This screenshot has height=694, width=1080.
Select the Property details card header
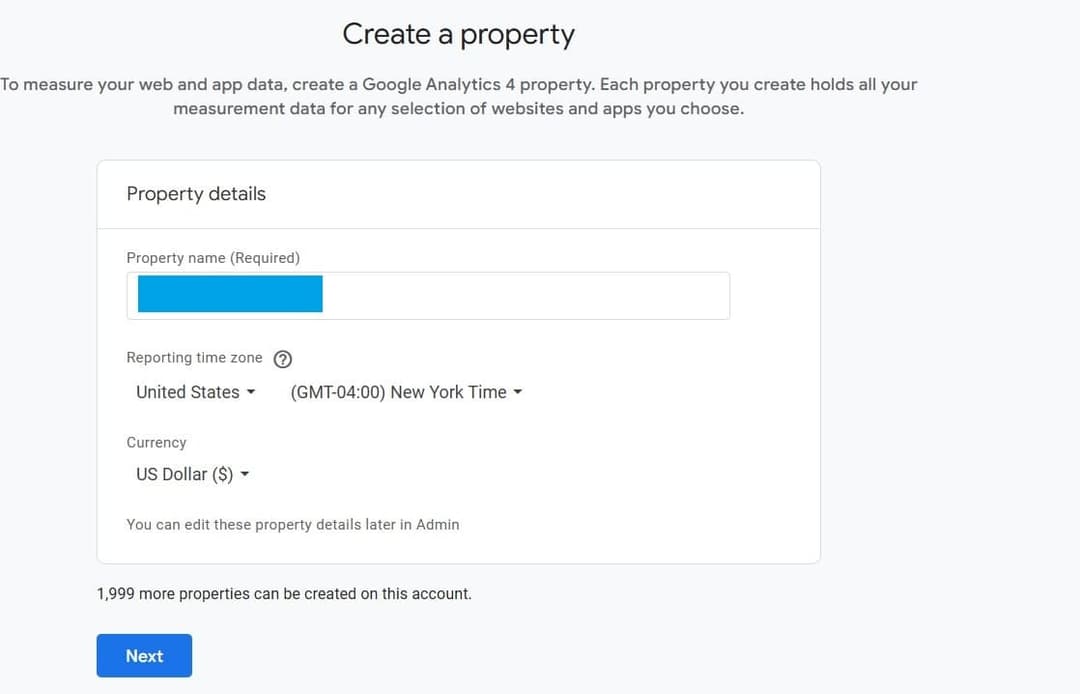coord(195,193)
